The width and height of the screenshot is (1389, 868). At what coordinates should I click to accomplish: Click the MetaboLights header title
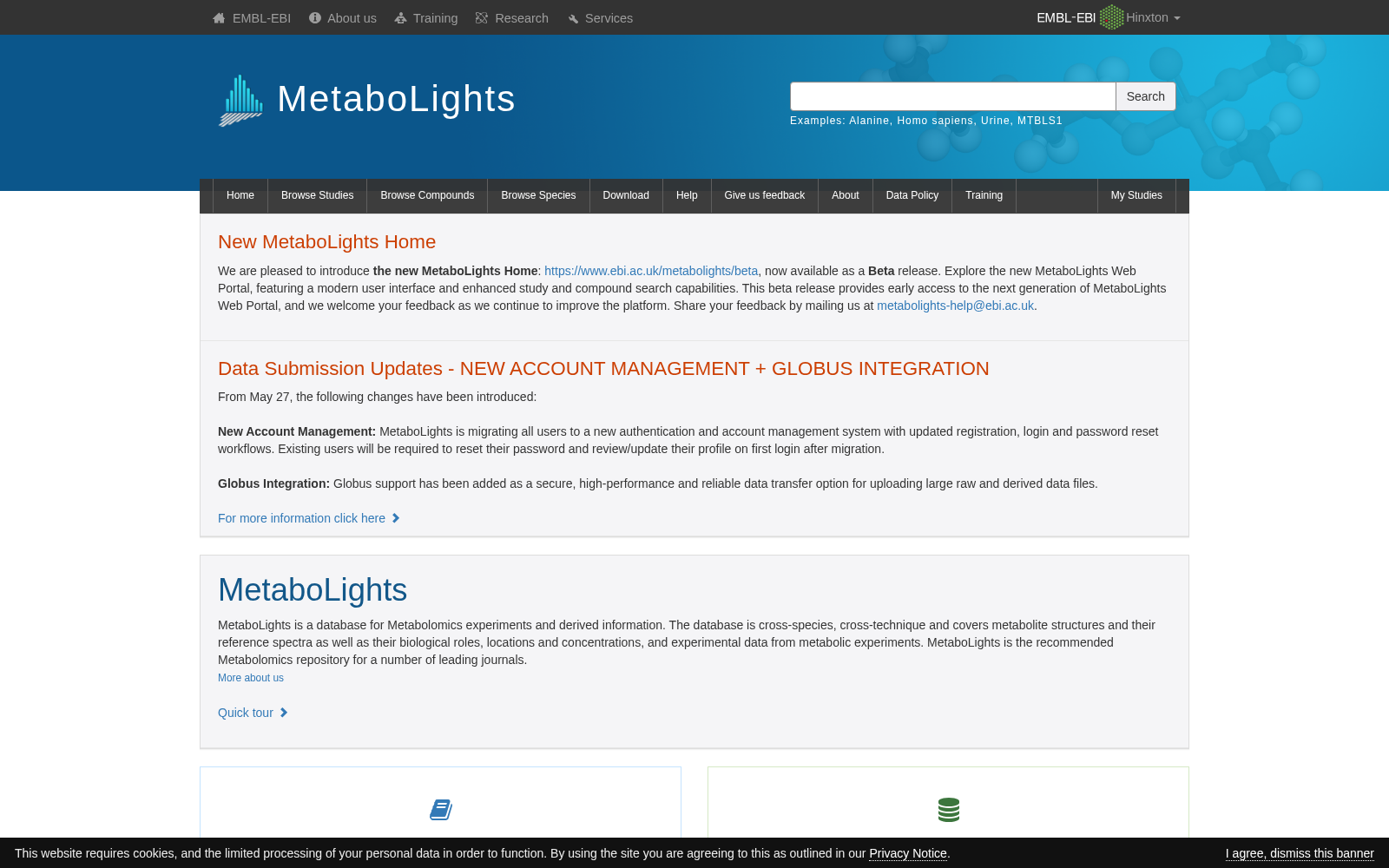pyautogui.click(x=396, y=99)
